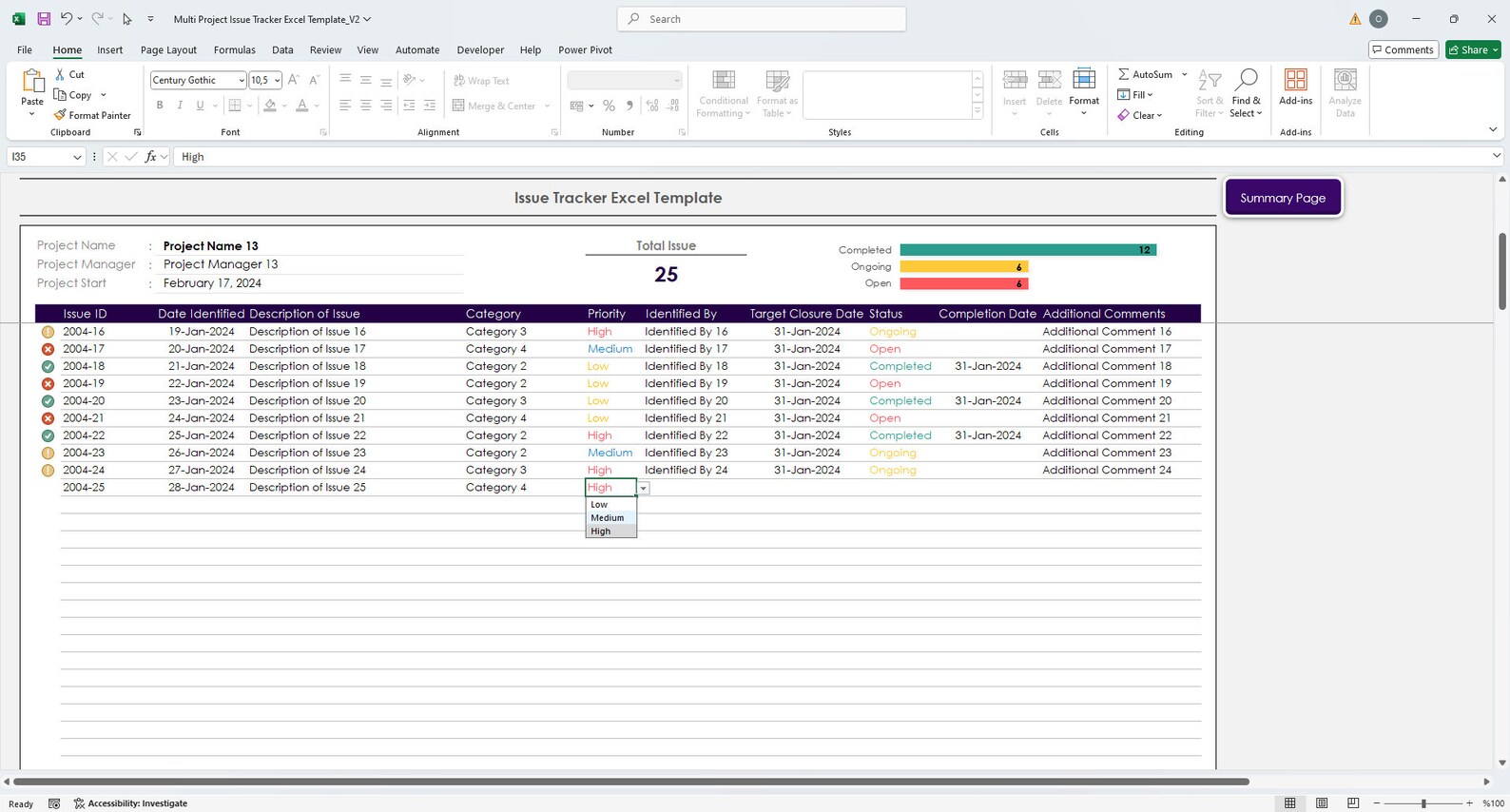Switch to the Page Layout tab

click(x=168, y=49)
